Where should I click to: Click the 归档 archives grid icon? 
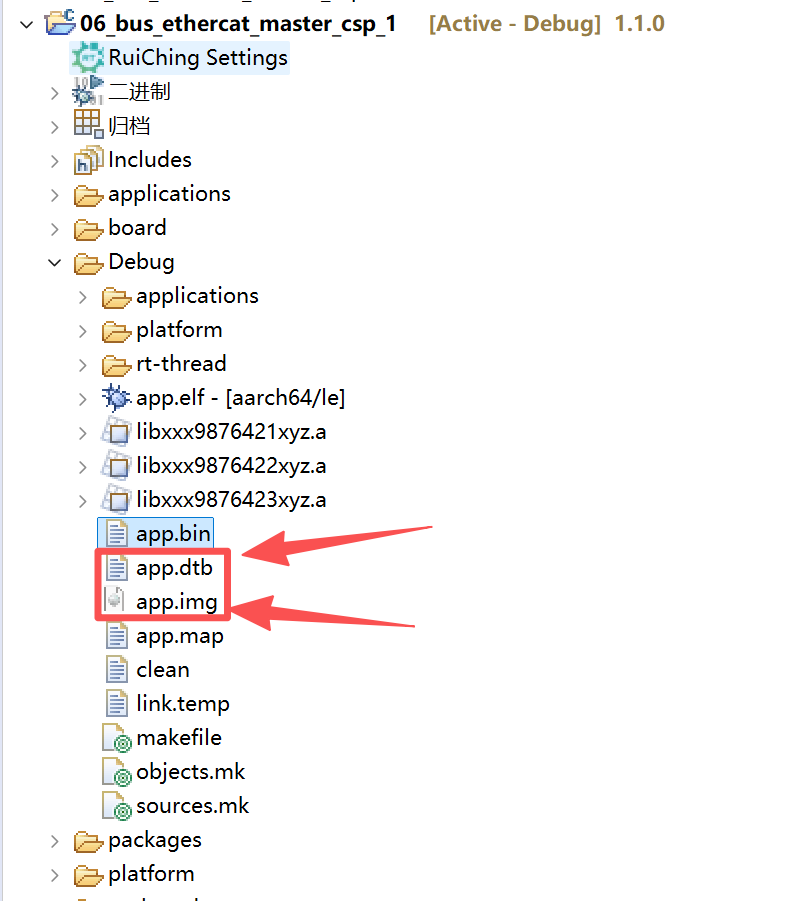pyautogui.click(x=88, y=124)
